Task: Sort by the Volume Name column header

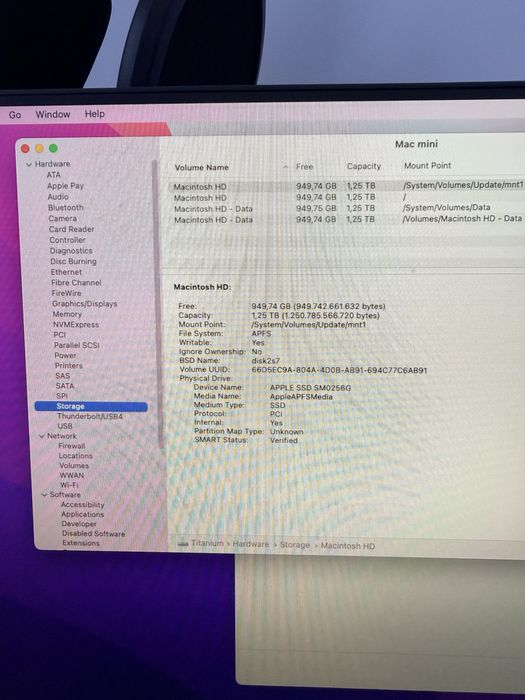Action: [201, 167]
